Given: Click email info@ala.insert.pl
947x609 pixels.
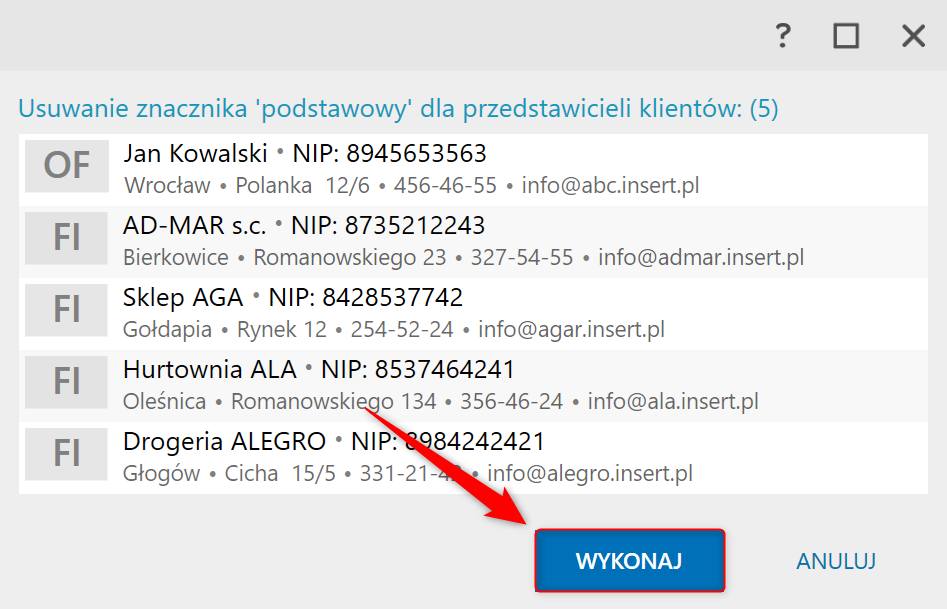Looking at the screenshot, I should click(x=673, y=401).
